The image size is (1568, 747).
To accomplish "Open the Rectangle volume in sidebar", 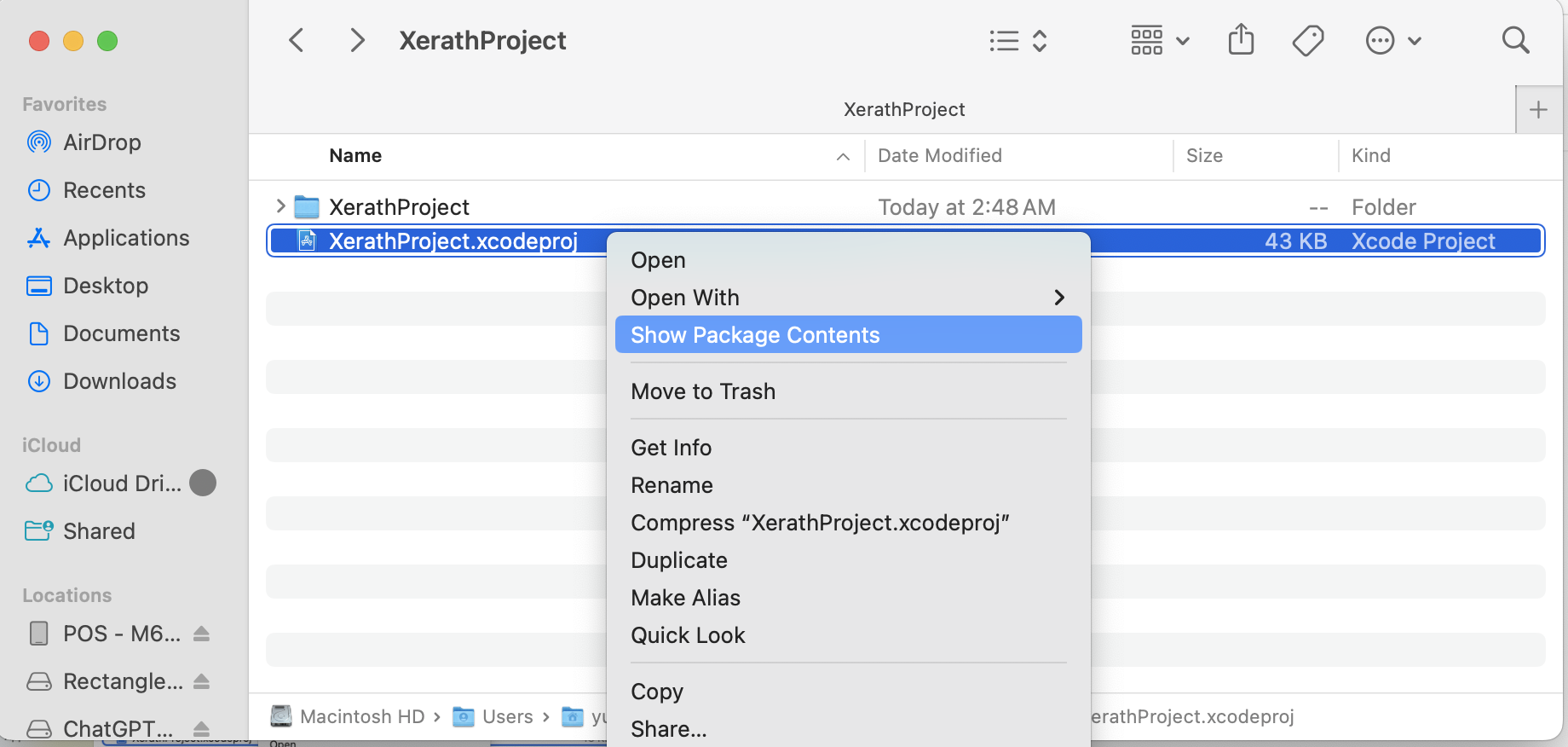I will coord(123,681).
